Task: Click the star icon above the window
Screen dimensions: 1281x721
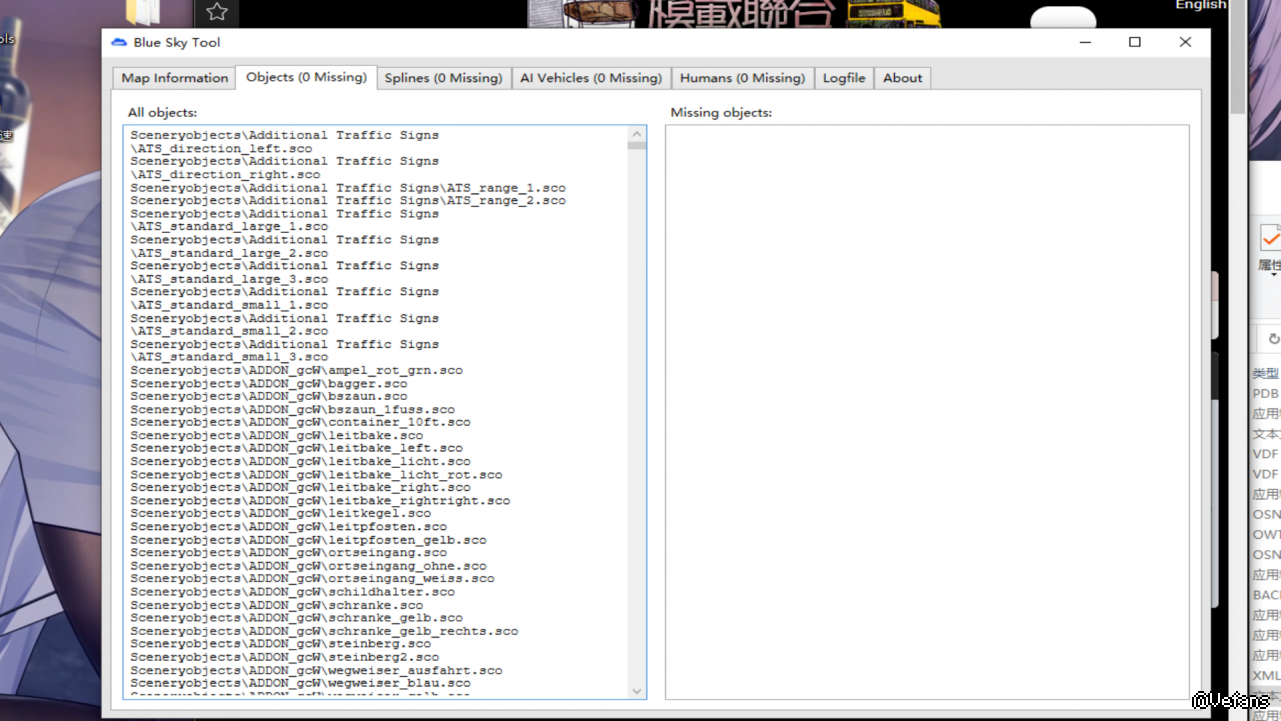Action: (x=217, y=12)
